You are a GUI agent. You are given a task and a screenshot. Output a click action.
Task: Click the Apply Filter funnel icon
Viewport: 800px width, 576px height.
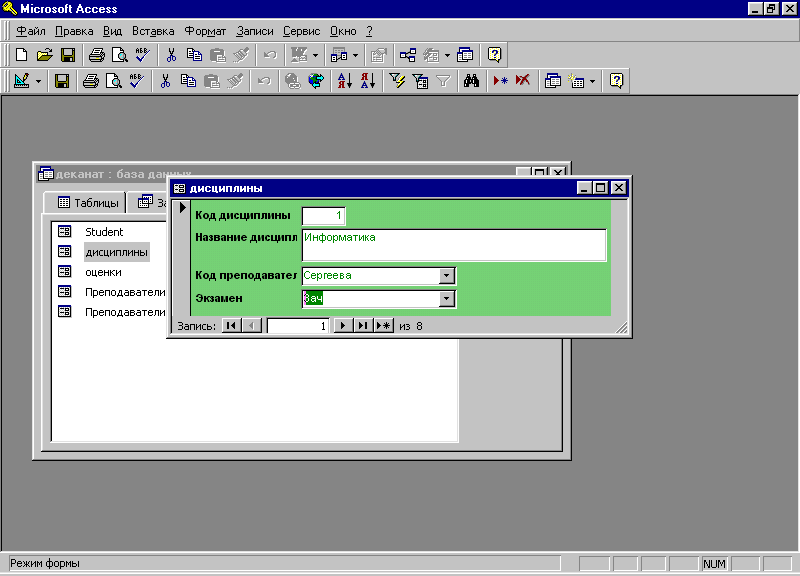[443, 81]
